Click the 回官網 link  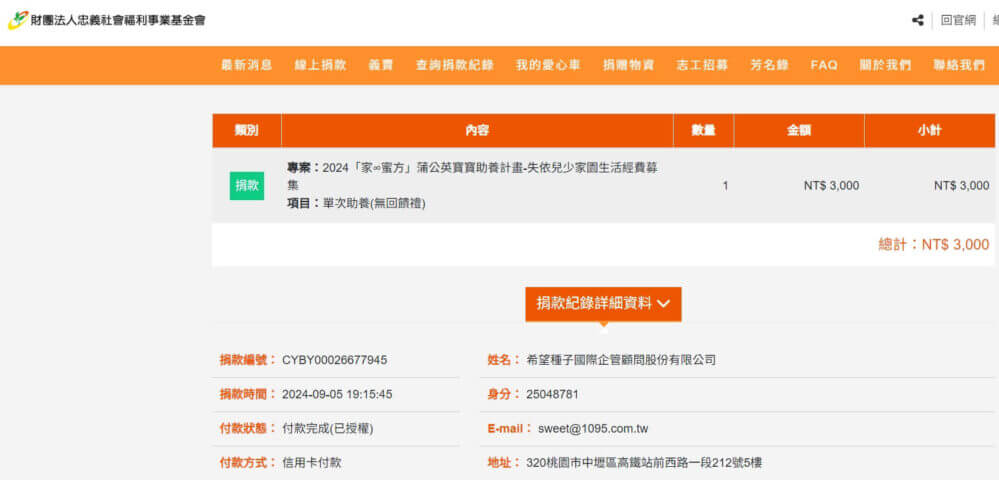tap(958, 20)
